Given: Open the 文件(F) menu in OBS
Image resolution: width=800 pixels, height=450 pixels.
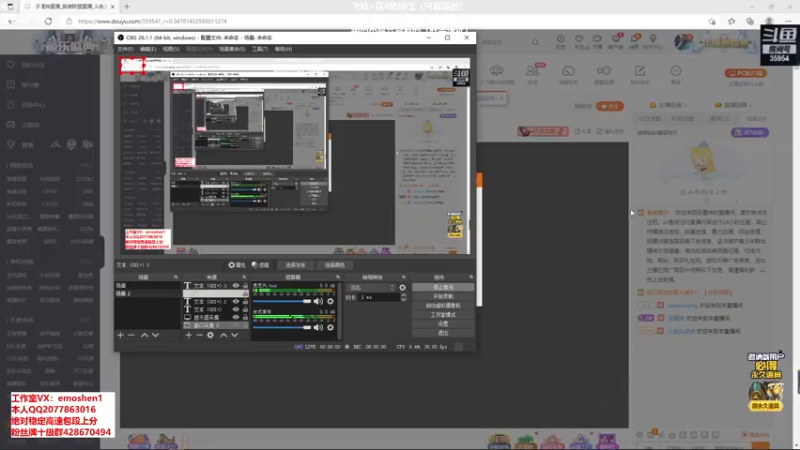Looking at the screenshot, I should 125,49.
